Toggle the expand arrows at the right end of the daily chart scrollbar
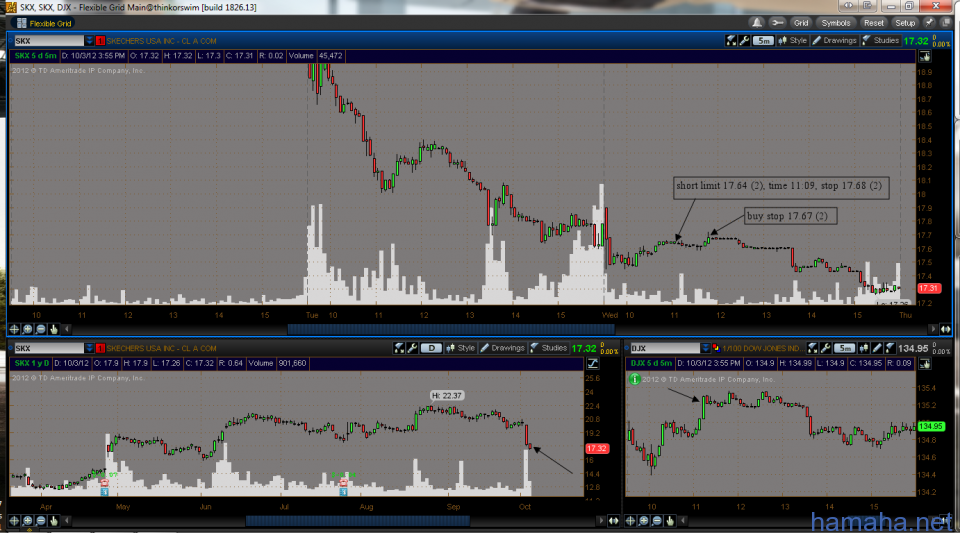This screenshot has height=533, width=960. tap(613, 521)
